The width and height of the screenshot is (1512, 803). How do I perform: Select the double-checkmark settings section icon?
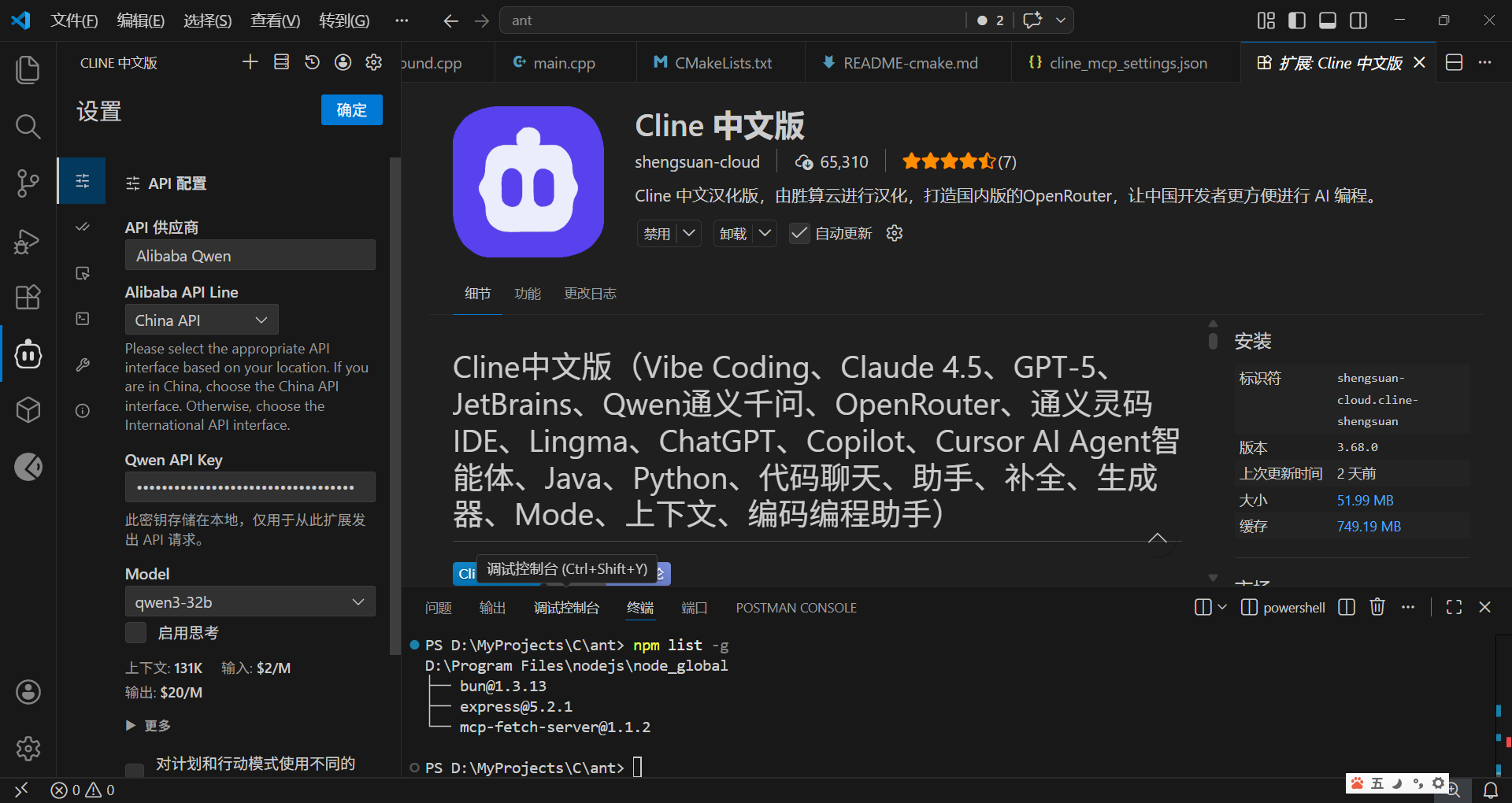[x=83, y=227]
